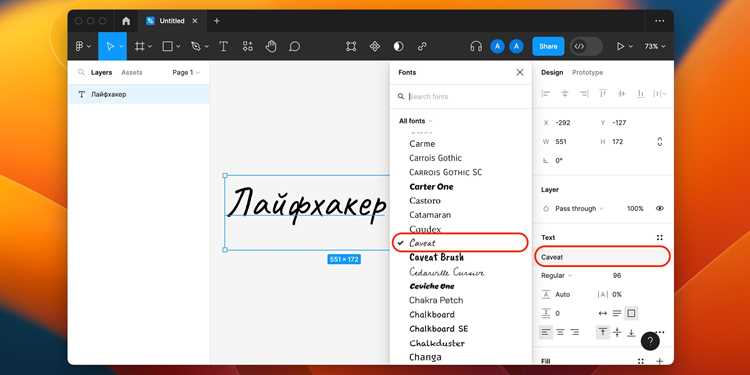Switch to the Prototype tab
Viewport: 750px width, 375px height.
click(x=587, y=73)
